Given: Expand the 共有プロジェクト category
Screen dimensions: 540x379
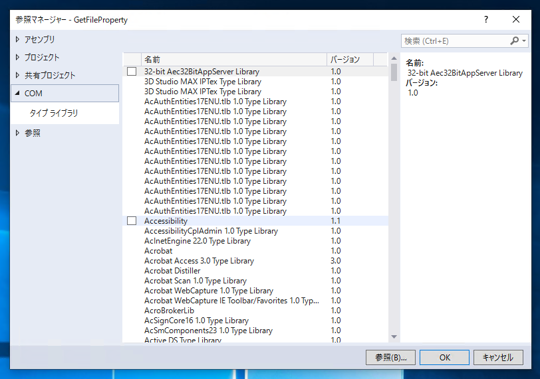Looking at the screenshot, I should pyautogui.click(x=17, y=75).
